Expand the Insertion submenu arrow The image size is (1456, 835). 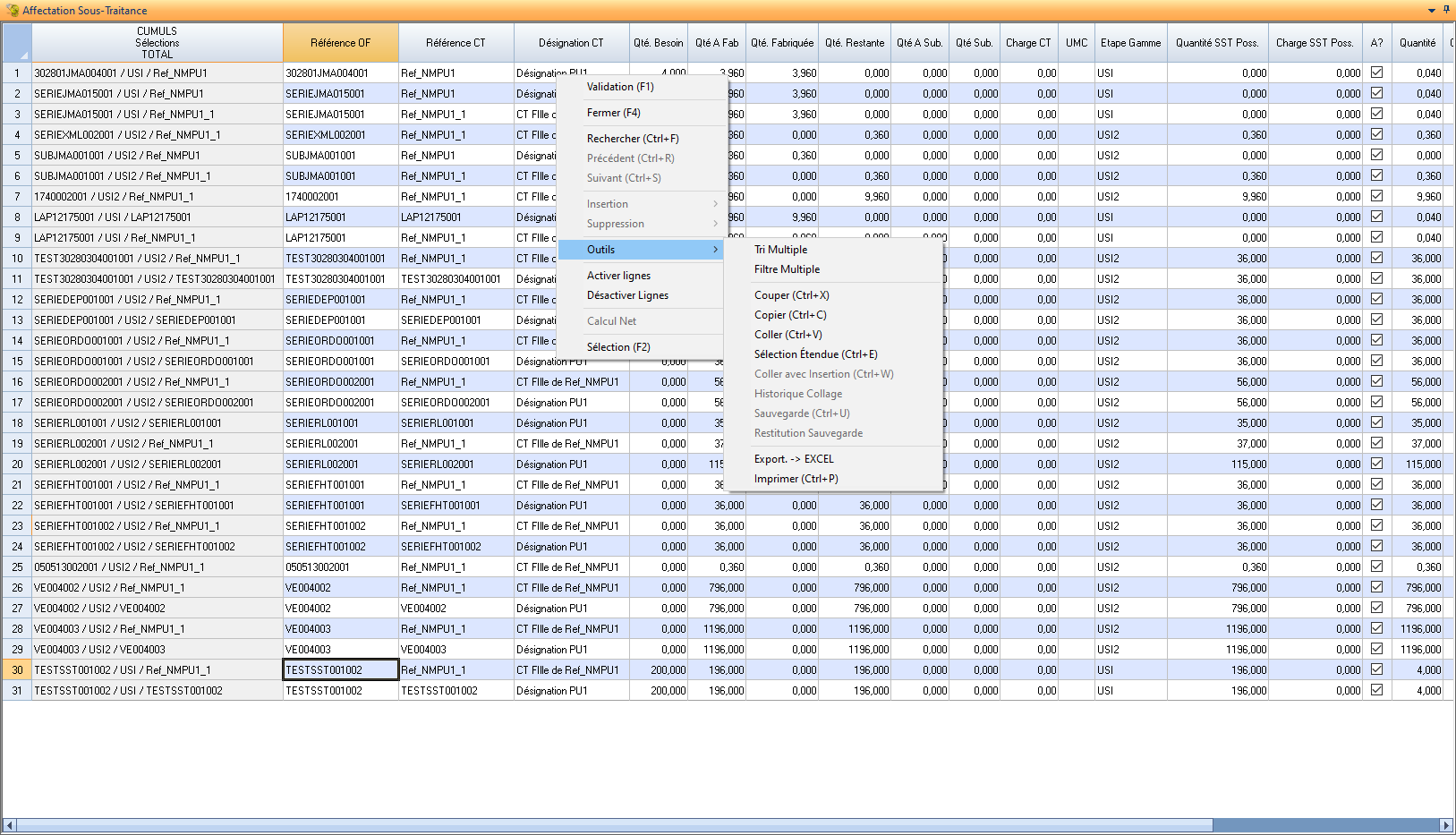715,204
